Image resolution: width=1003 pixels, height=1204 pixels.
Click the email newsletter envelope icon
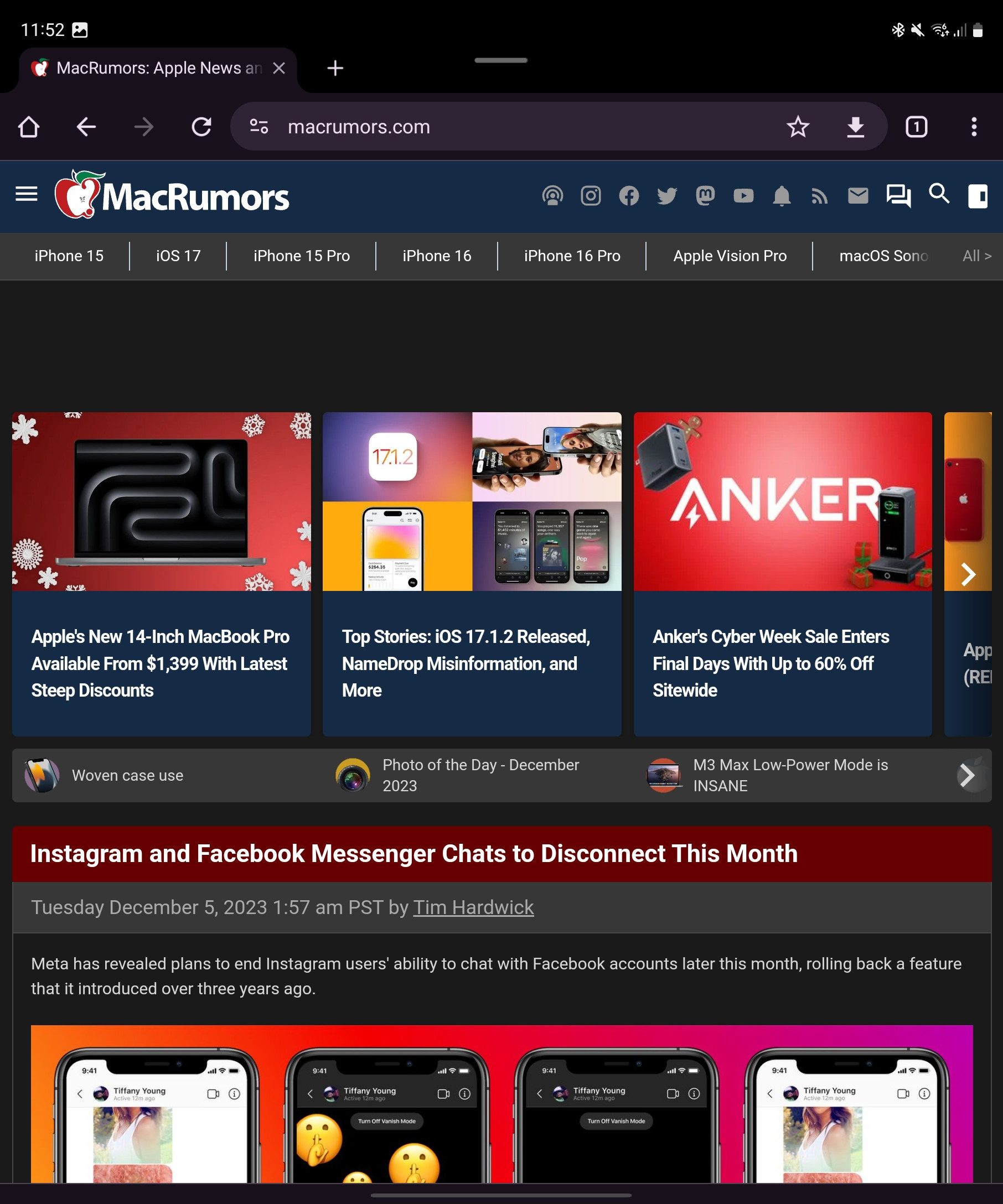click(x=858, y=196)
